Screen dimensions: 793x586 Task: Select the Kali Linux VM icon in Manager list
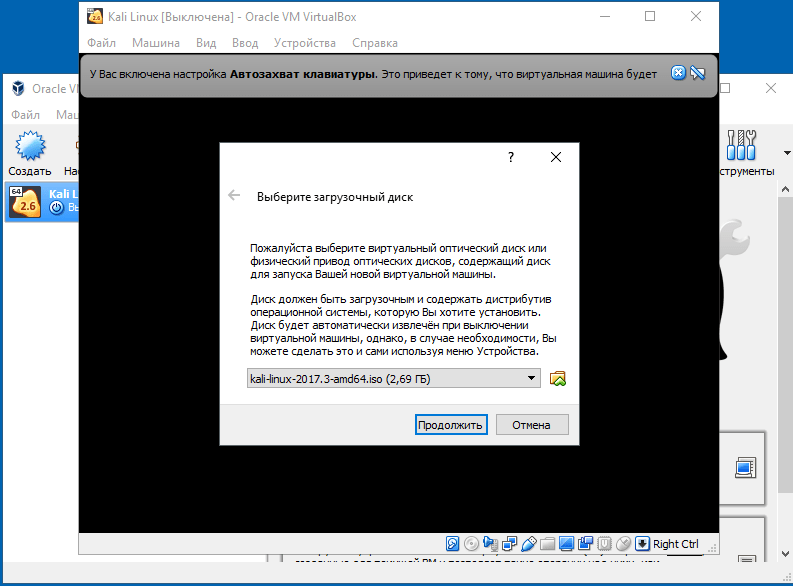click(24, 202)
